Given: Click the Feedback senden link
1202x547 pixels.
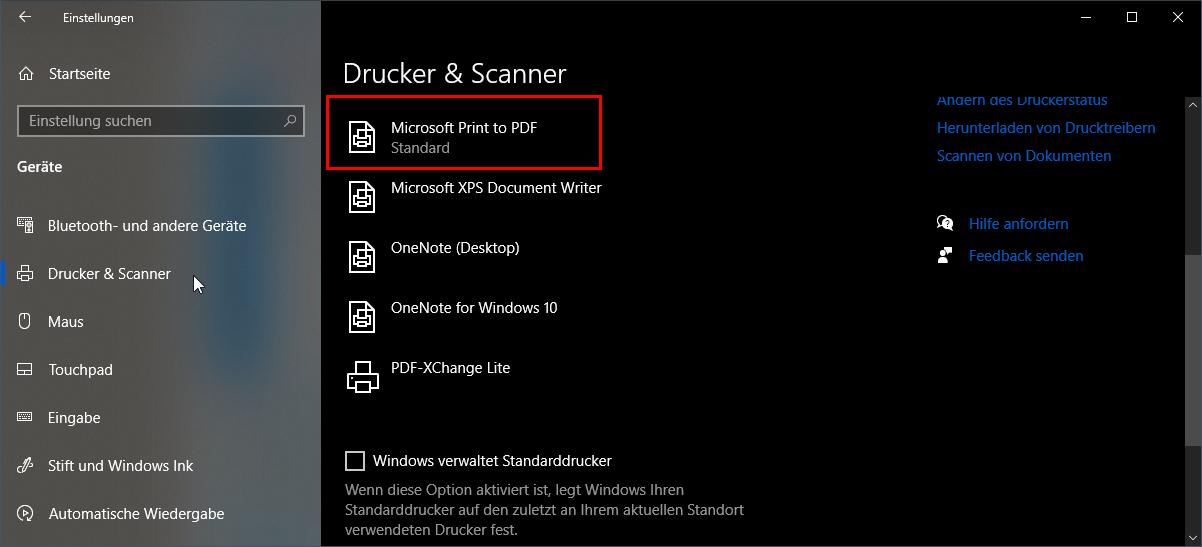Looking at the screenshot, I should pyautogui.click(x=1025, y=256).
